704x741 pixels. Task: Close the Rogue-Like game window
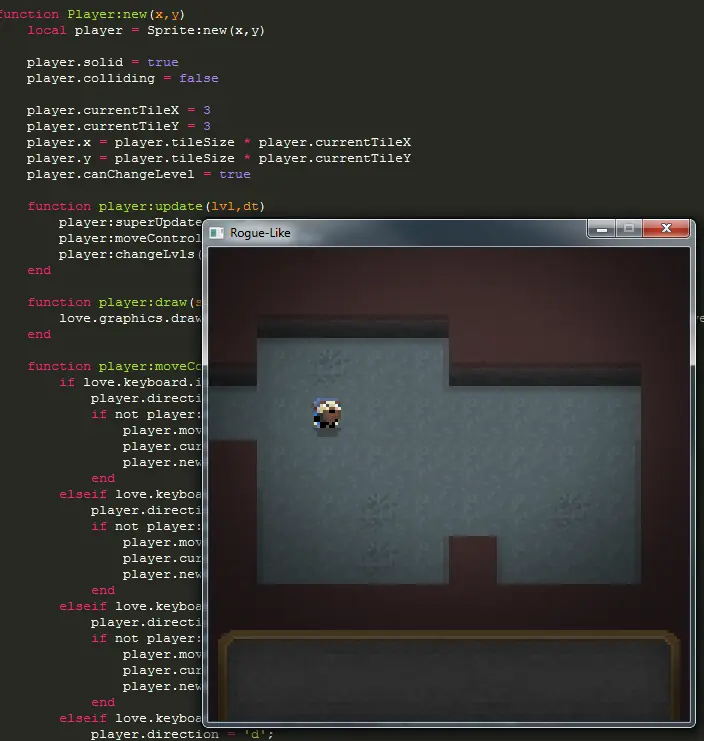(666, 228)
